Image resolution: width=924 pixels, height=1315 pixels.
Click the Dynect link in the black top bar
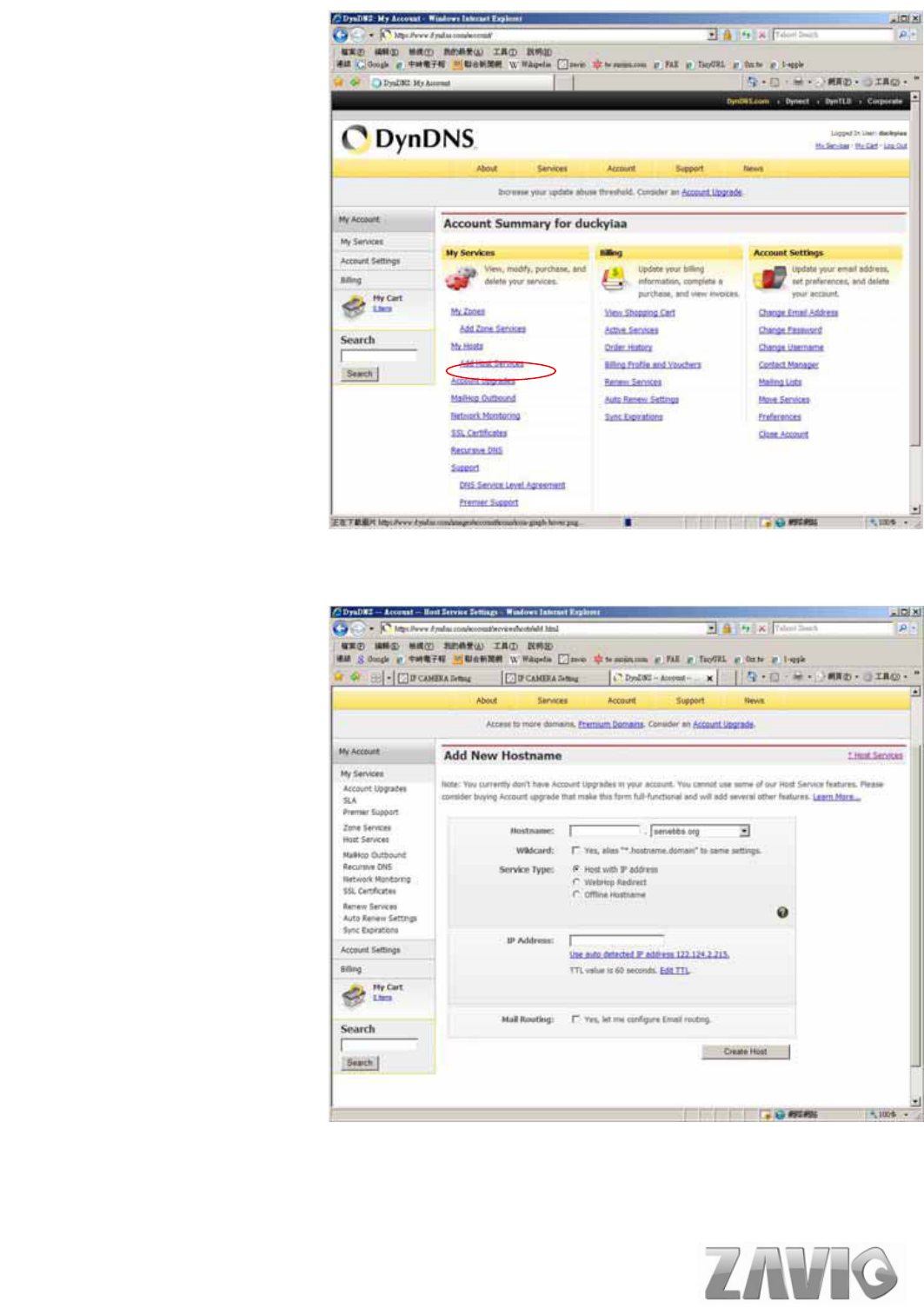(x=797, y=102)
